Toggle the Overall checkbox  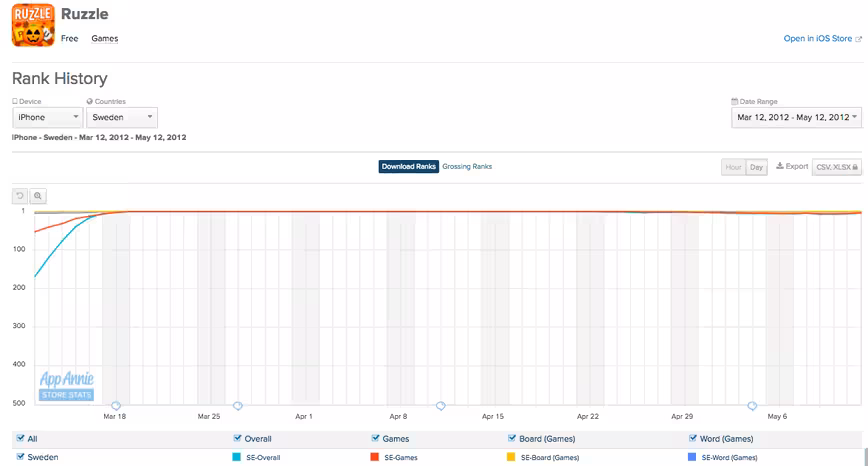click(x=237, y=438)
